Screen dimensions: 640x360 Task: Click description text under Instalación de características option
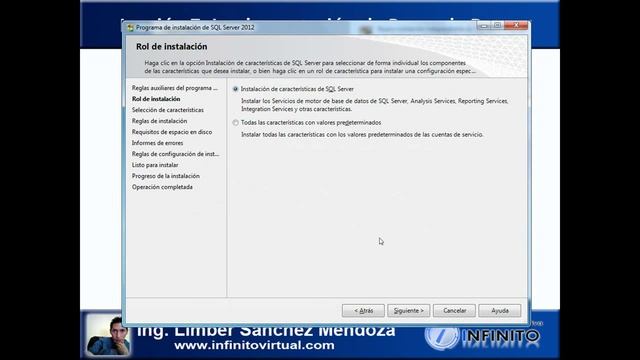pyautogui.click(x=374, y=105)
